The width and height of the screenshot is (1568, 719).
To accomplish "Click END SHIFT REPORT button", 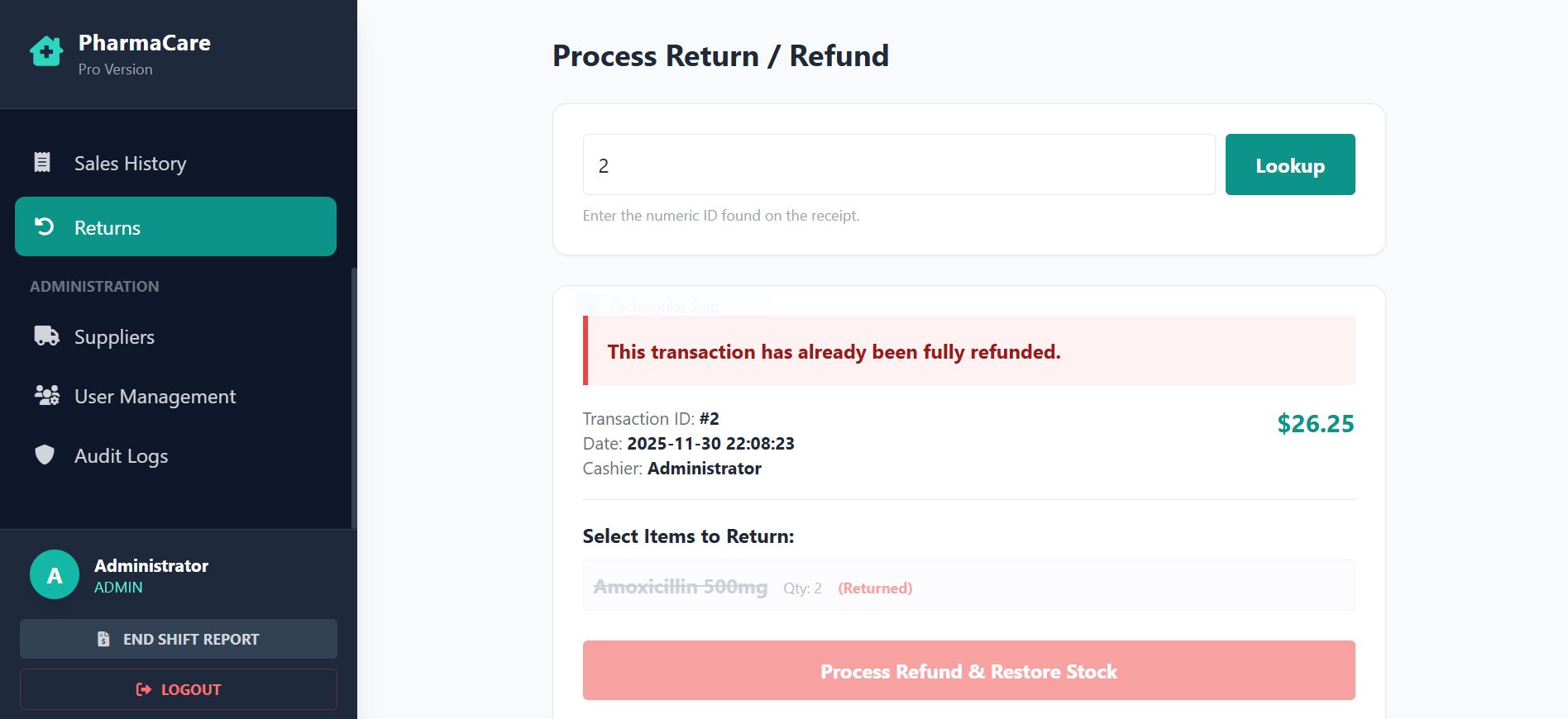I will 179,639.
